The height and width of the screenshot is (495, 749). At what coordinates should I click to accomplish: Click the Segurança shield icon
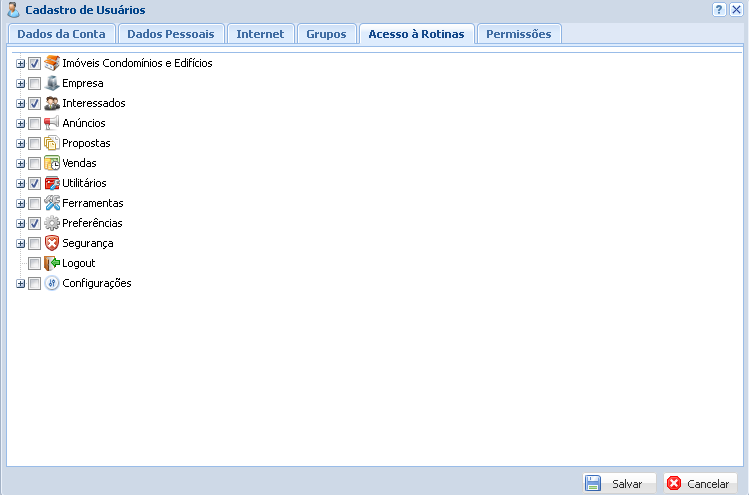(52, 243)
